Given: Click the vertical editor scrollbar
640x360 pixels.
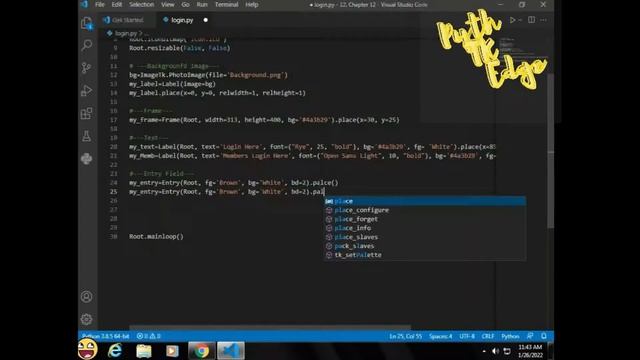Looking at the screenshot, I should pos(550,151).
